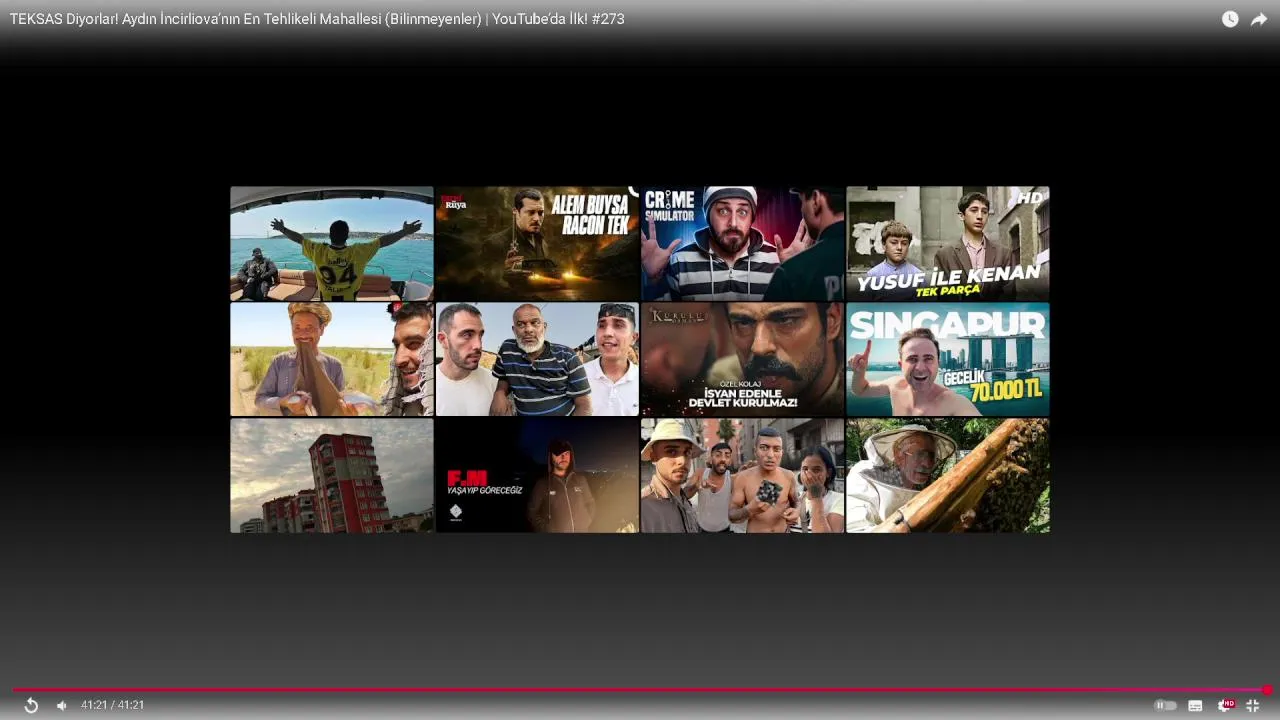
Task: Exit full screen mode
Action: [x=1253, y=705]
